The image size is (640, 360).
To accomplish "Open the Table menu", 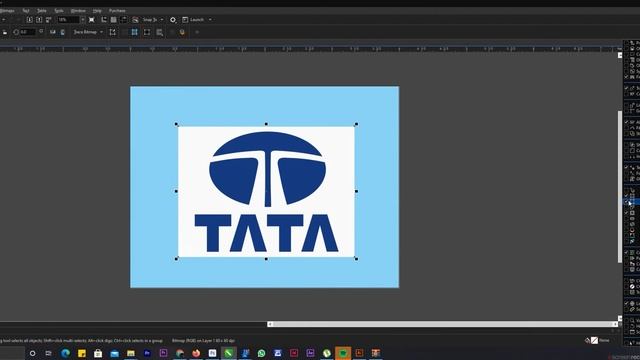I will tap(42, 11).
